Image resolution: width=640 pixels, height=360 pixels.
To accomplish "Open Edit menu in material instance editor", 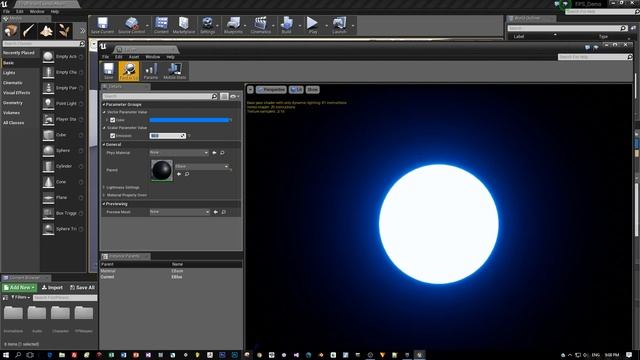I will pos(118,57).
